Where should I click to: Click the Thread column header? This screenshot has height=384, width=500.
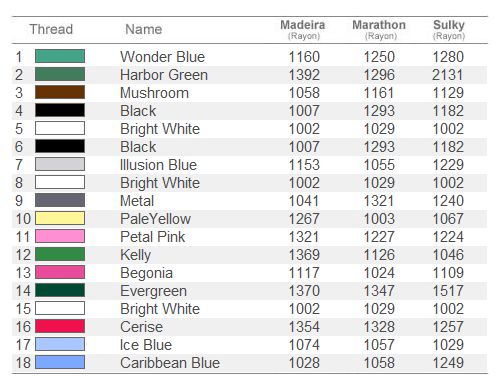pyautogui.click(x=51, y=29)
